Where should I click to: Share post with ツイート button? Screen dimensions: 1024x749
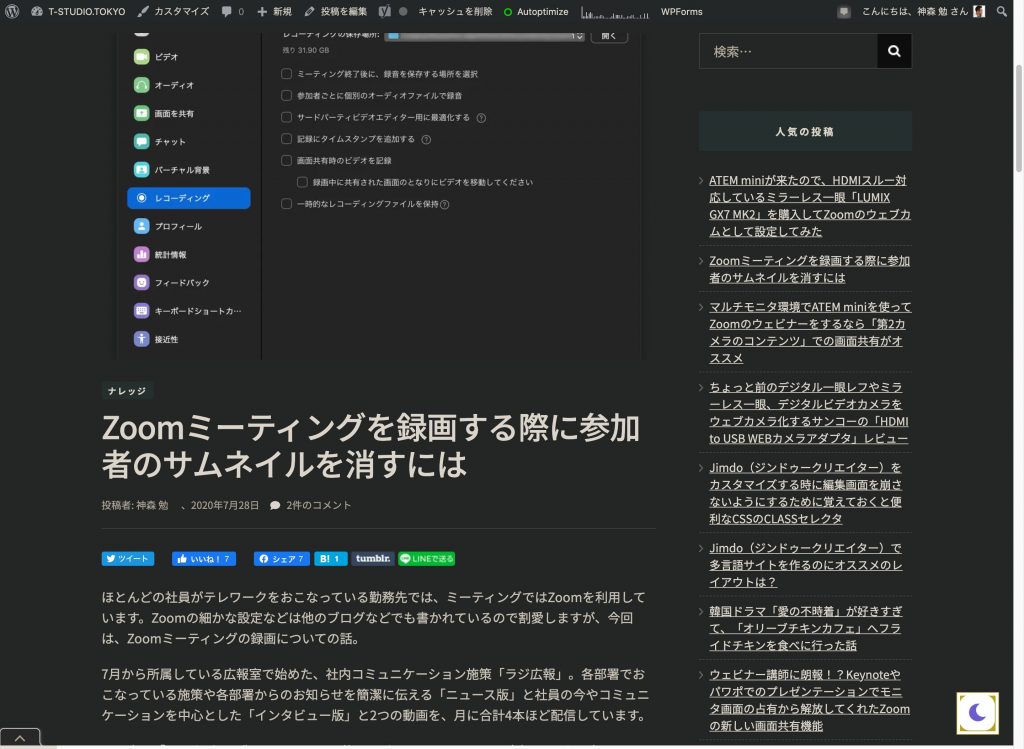[x=128, y=558]
